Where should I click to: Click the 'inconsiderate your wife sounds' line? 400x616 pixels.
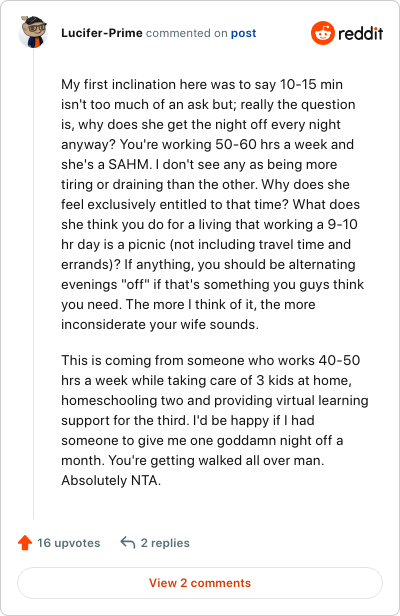pyautogui.click(x=160, y=324)
